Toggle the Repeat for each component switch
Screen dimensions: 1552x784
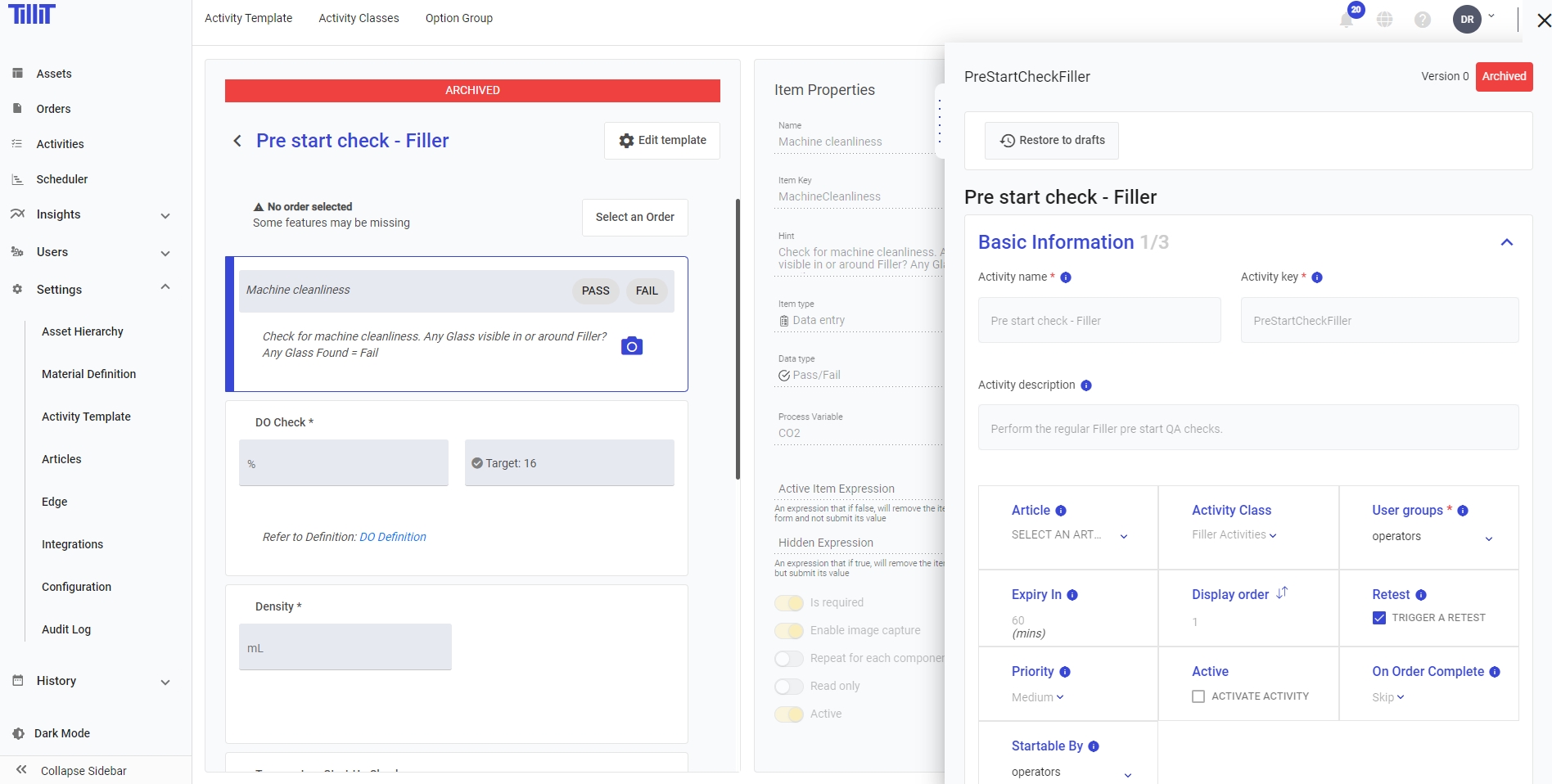[789, 658]
